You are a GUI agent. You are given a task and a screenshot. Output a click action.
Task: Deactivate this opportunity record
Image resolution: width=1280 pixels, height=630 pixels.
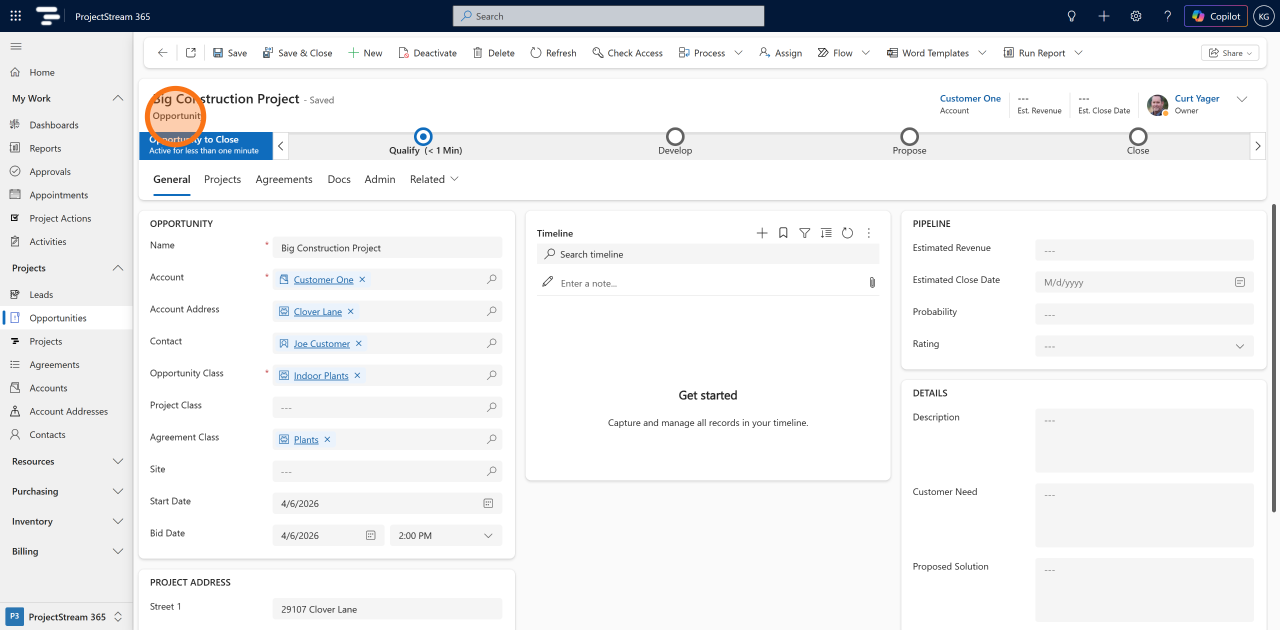tap(427, 53)
